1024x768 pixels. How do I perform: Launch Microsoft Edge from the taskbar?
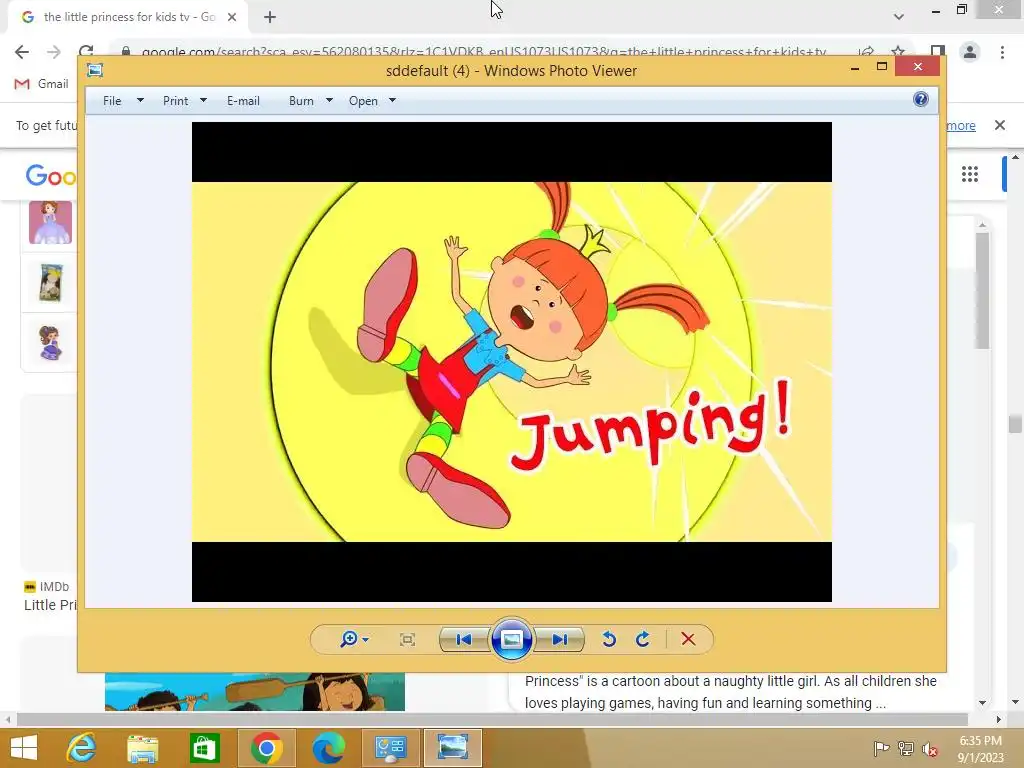pos(328,748)
